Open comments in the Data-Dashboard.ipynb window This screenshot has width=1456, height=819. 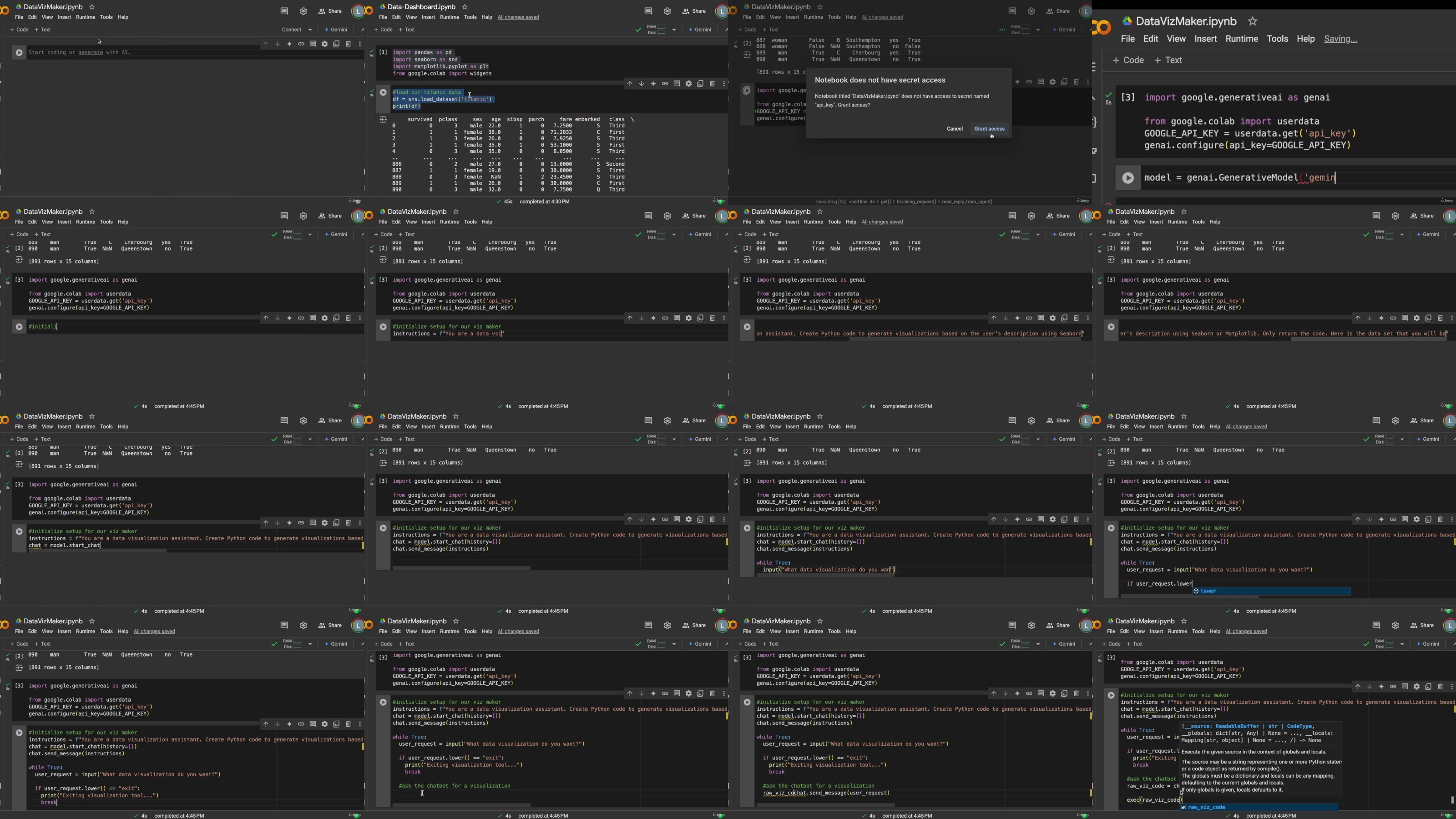pos(648,11)
